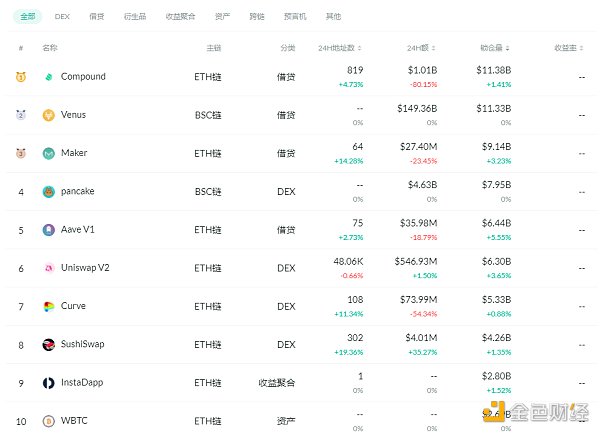Screen dimensions: 600x433
Task: Click Curve's $73.99M 24H amount
Action: point(419,300)
